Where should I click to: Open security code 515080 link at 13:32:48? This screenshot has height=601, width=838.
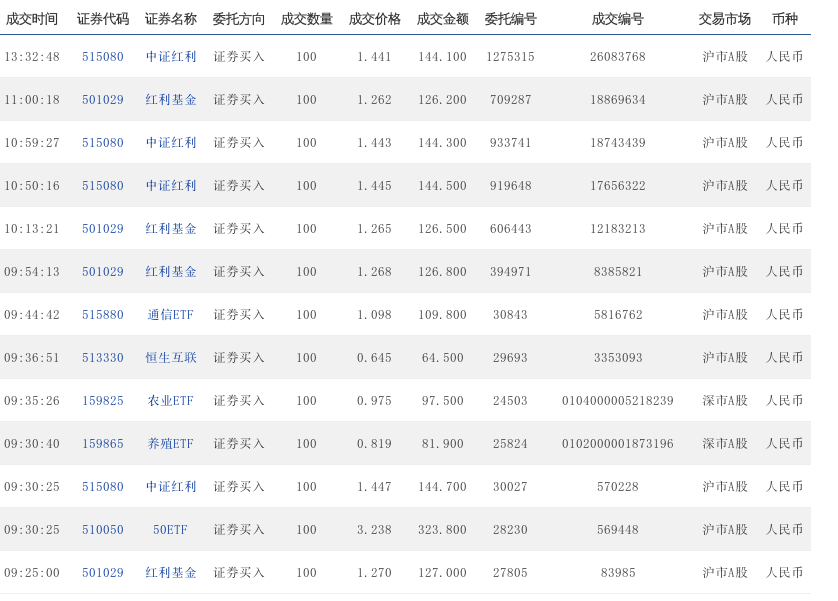tap(103, 57)
